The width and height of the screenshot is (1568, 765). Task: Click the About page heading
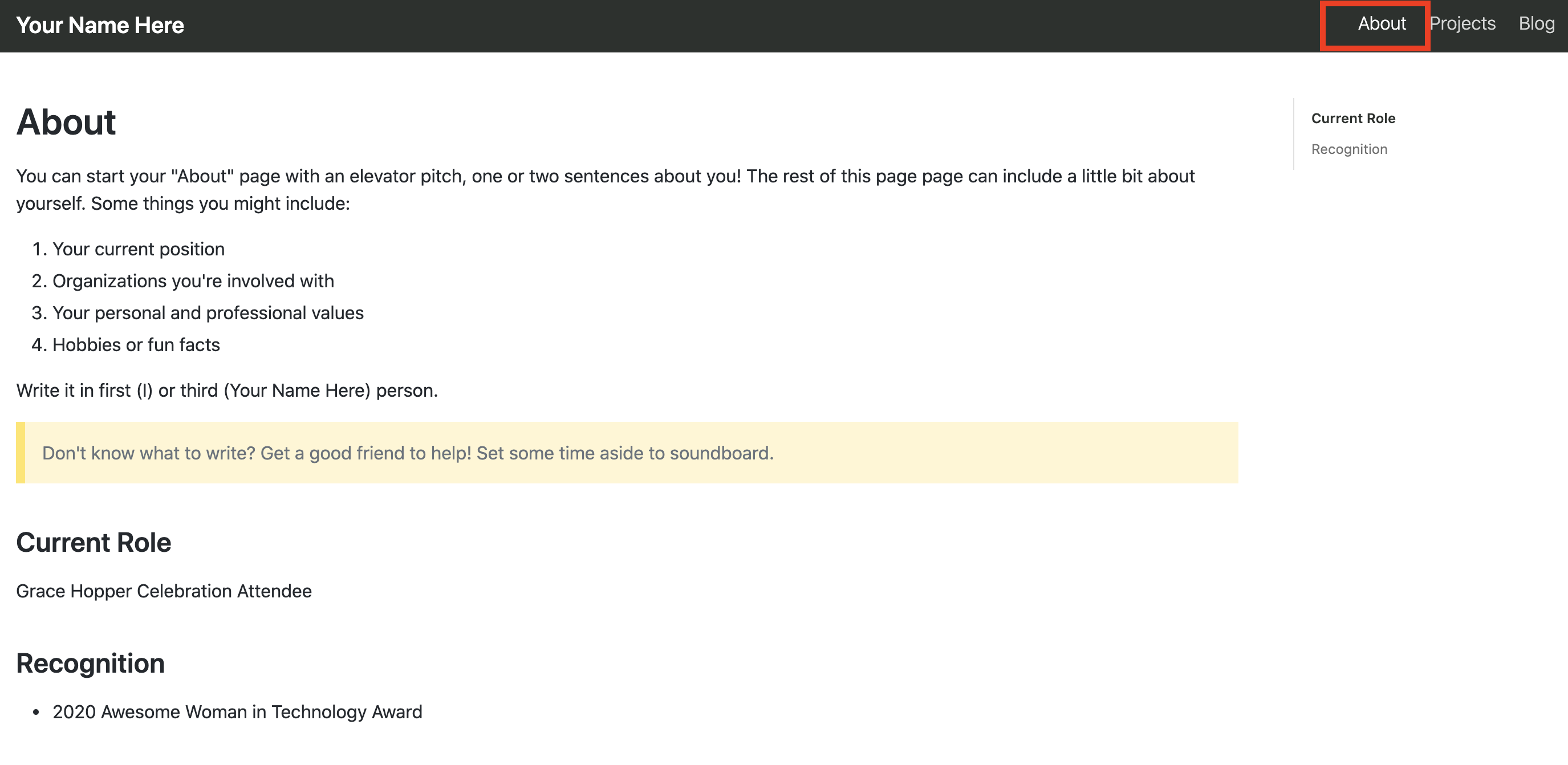[66, 123]
